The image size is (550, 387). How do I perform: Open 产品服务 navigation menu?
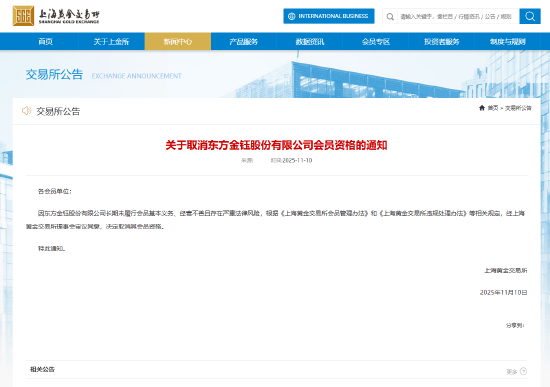tap(244, 41)
